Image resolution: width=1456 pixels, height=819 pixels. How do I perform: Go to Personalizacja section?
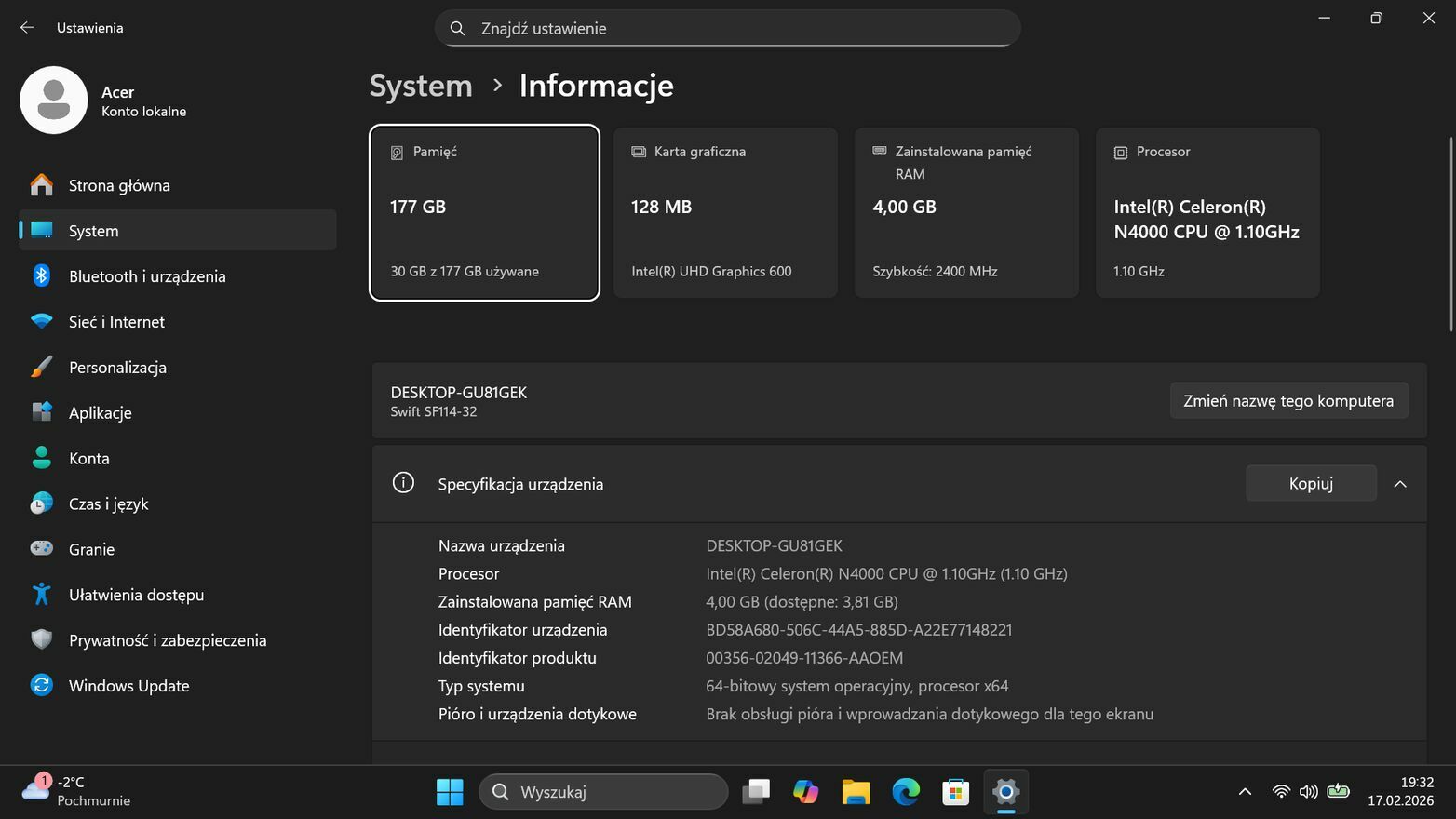point(117,368)
